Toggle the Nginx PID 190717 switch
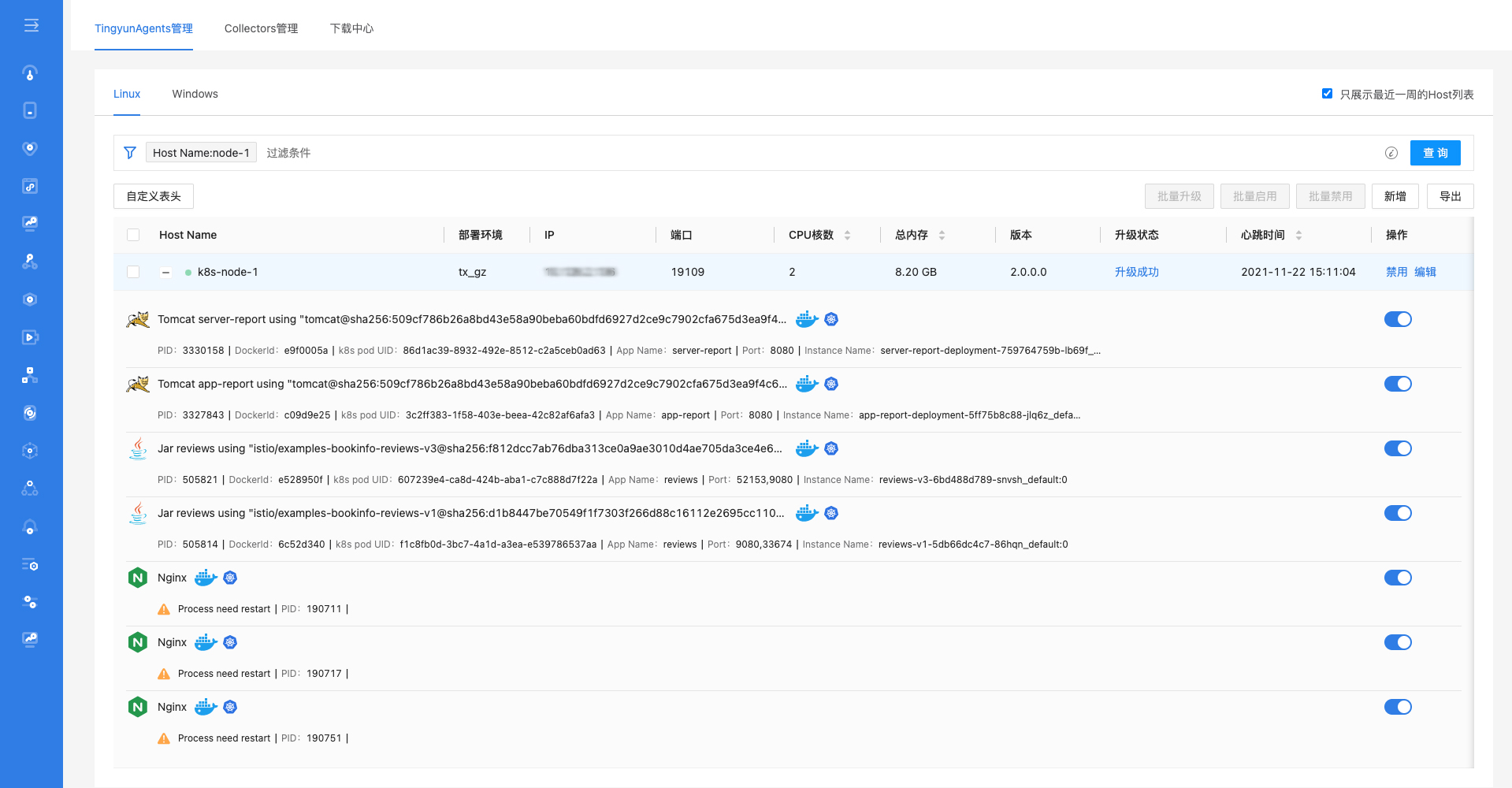The height and width of the screenshot is (788, 1512). pyautogui.click(x=1398, y=642)
